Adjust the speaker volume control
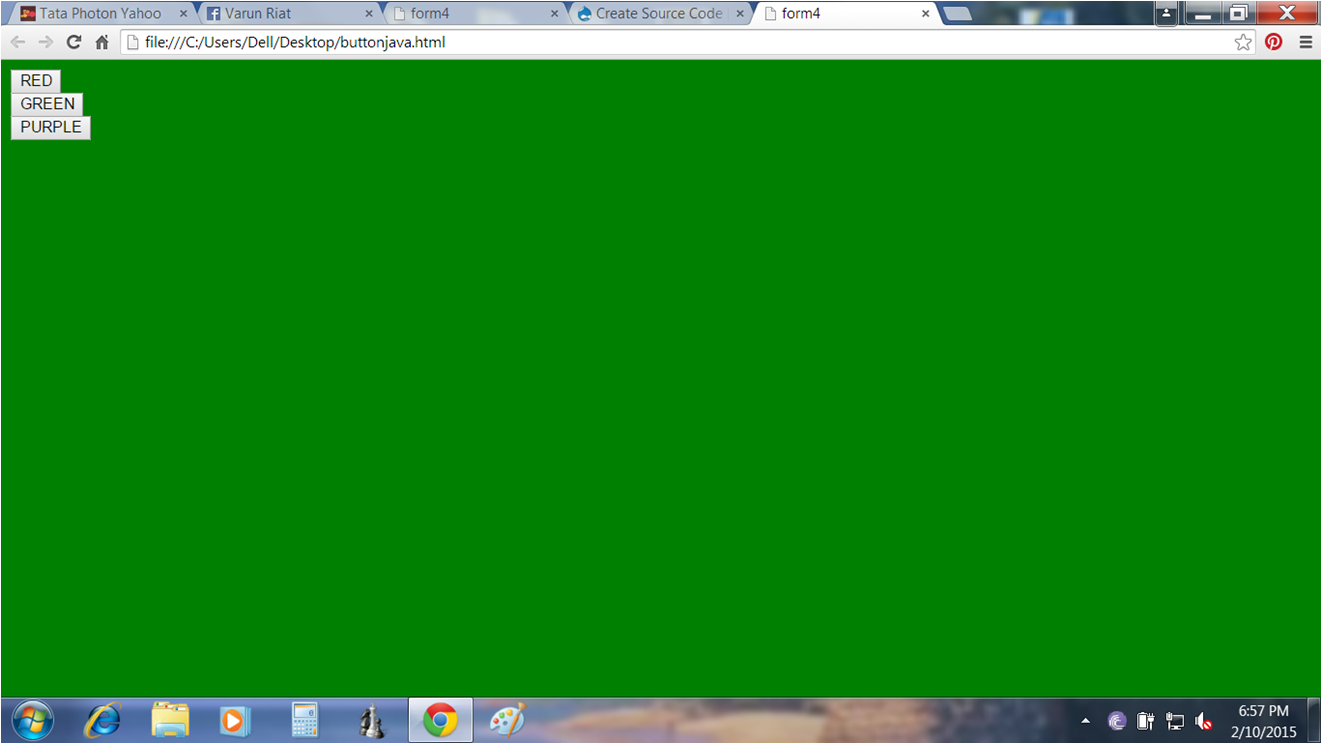1322x744 pixels. tap(1205, 719)
